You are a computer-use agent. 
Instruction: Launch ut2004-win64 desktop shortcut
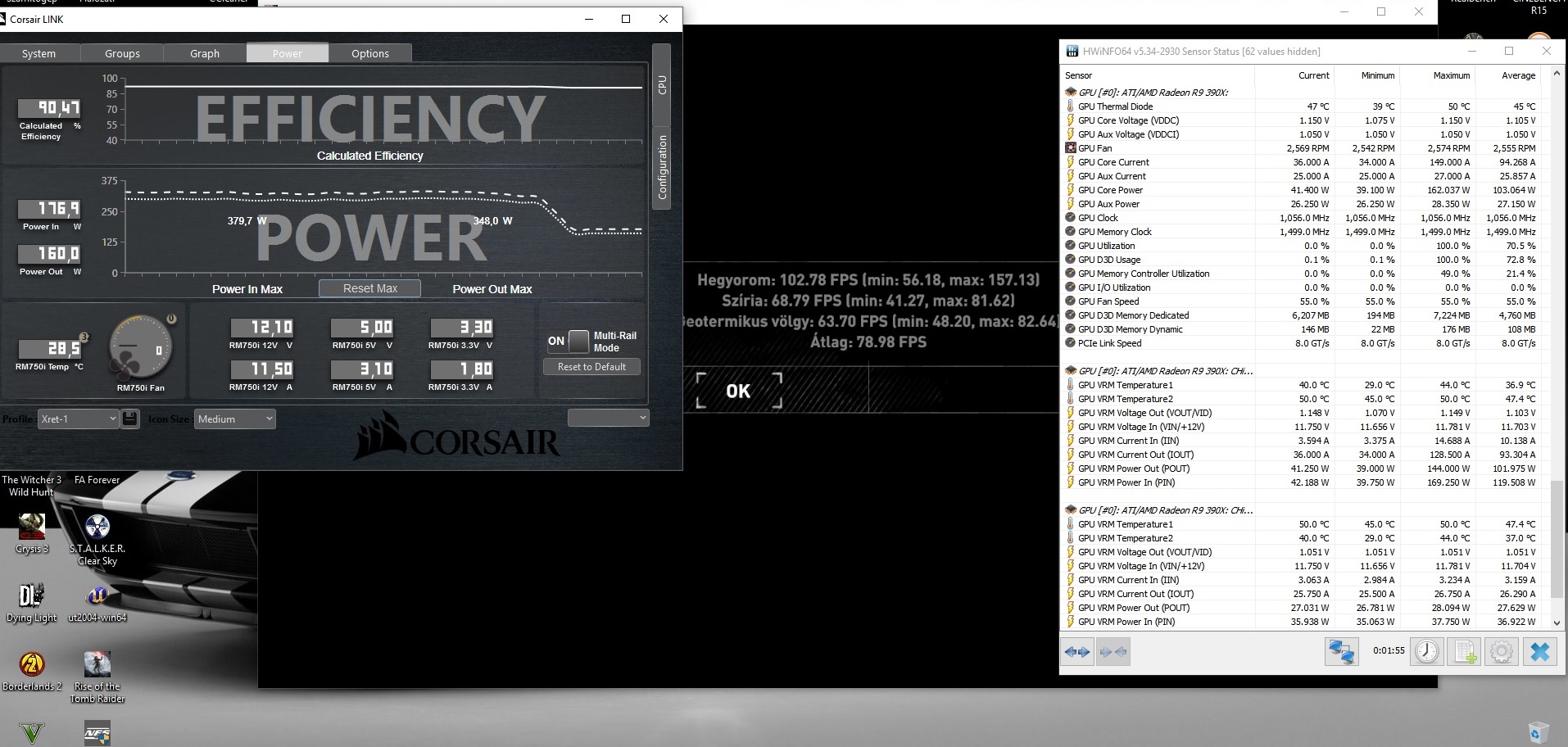[x=97, y=603]
